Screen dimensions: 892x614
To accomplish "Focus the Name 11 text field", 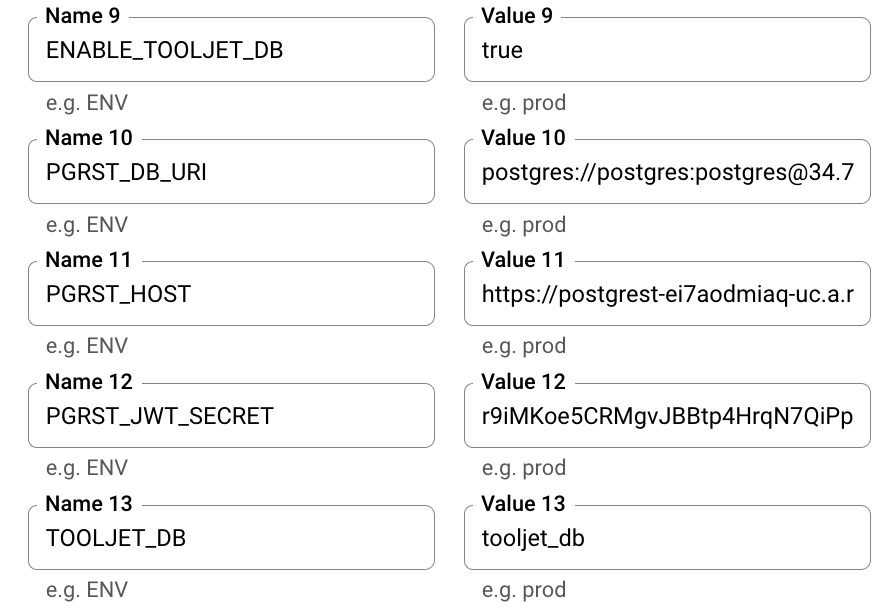I will pos(231,294).
